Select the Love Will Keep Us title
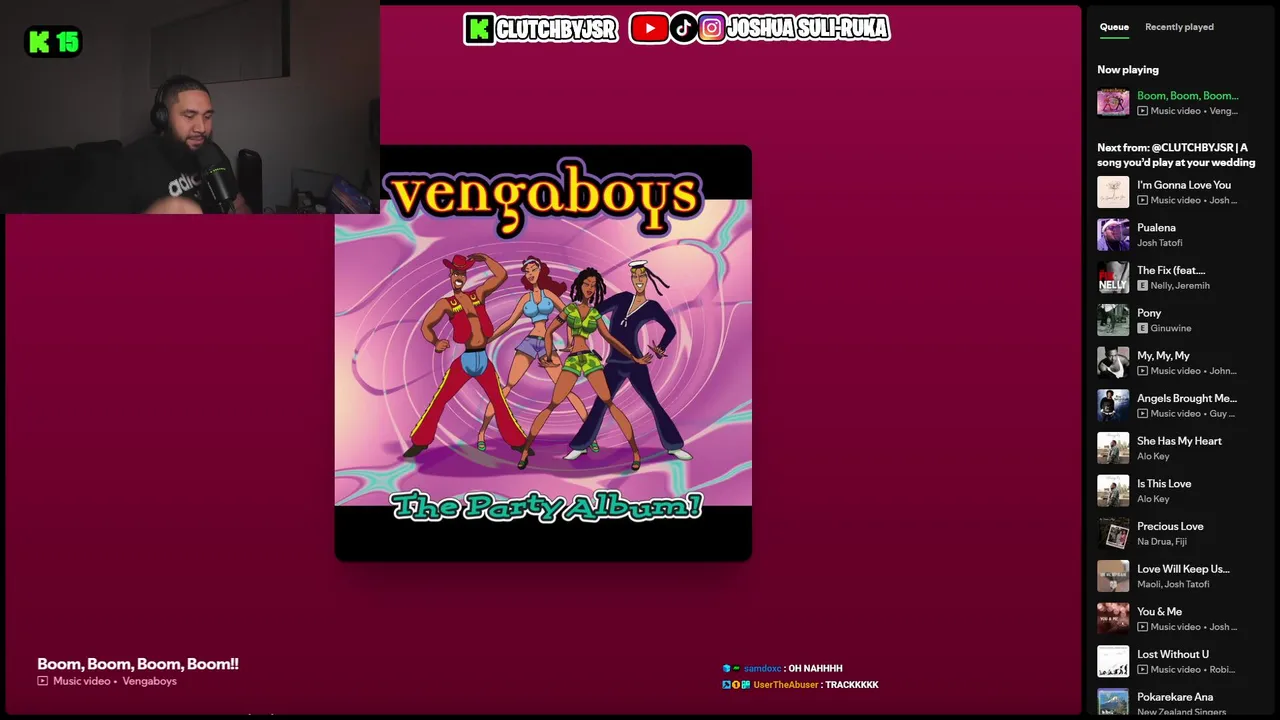This screenshot has height=720, width=1280. click(1183, 569)
